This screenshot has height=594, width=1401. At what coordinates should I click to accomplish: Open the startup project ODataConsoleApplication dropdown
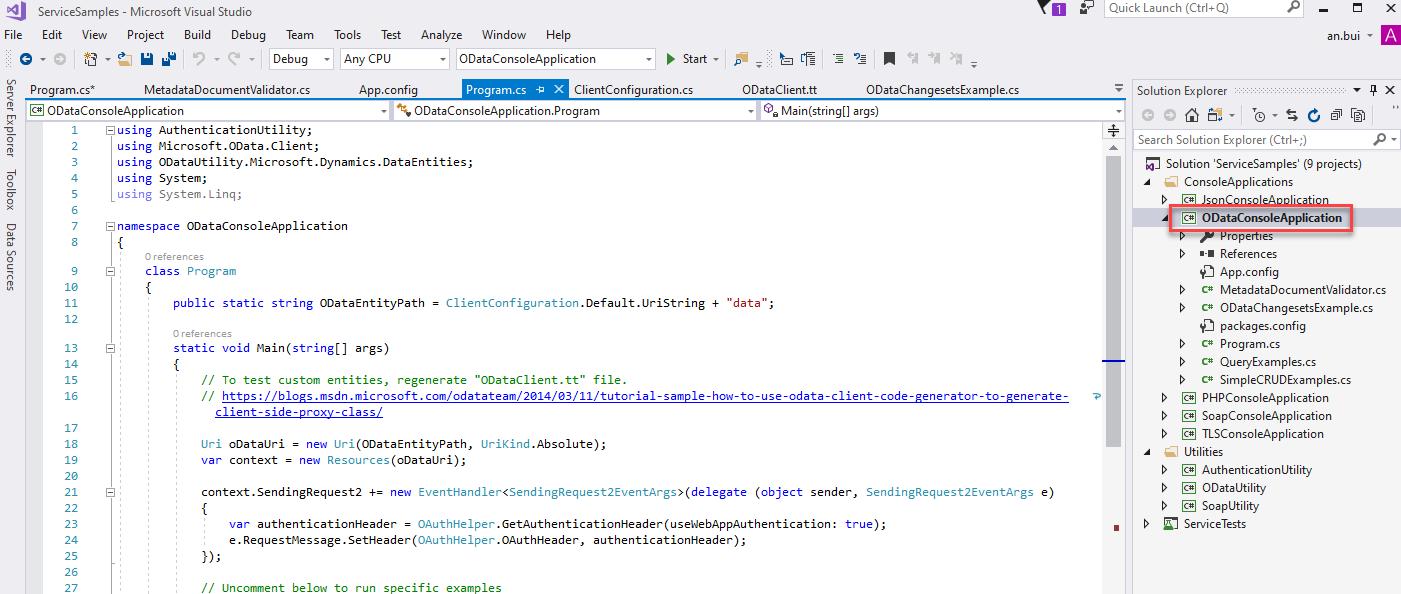coord(555,59)
